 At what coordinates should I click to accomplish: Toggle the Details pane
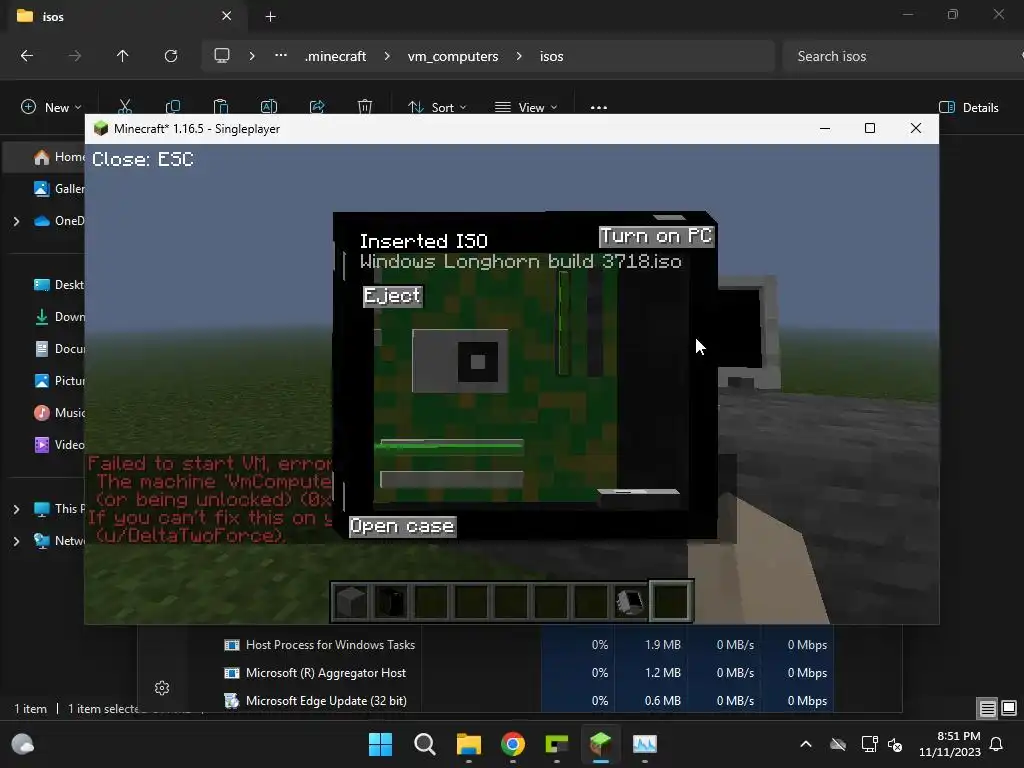coord(968,108)
